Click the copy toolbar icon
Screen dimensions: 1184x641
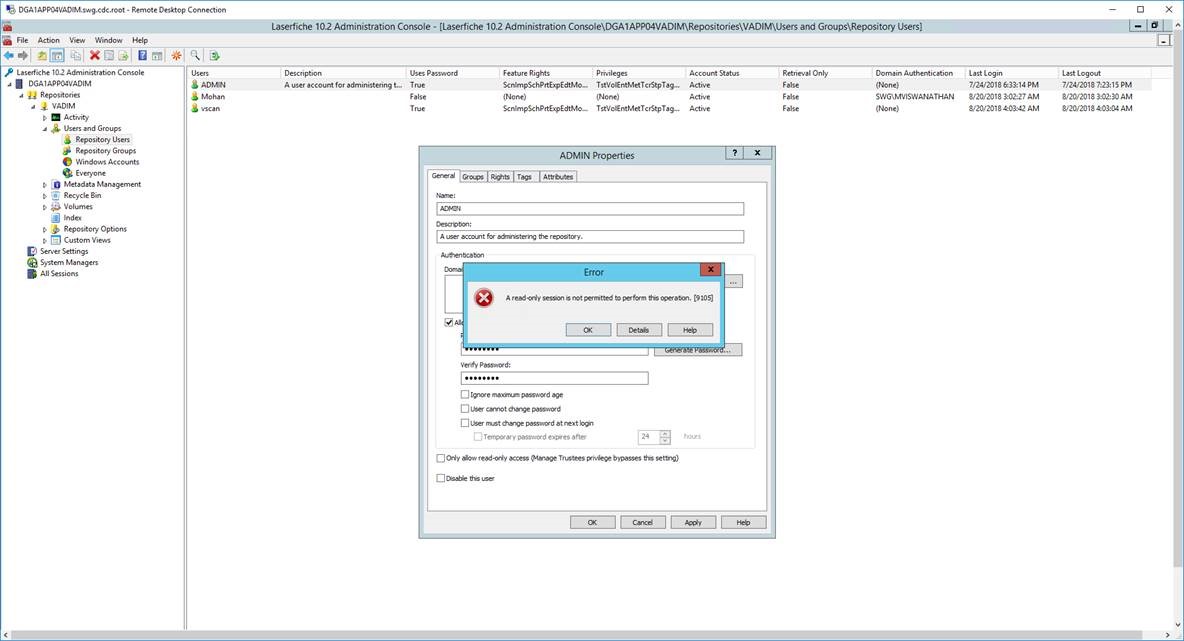point(76,56)
